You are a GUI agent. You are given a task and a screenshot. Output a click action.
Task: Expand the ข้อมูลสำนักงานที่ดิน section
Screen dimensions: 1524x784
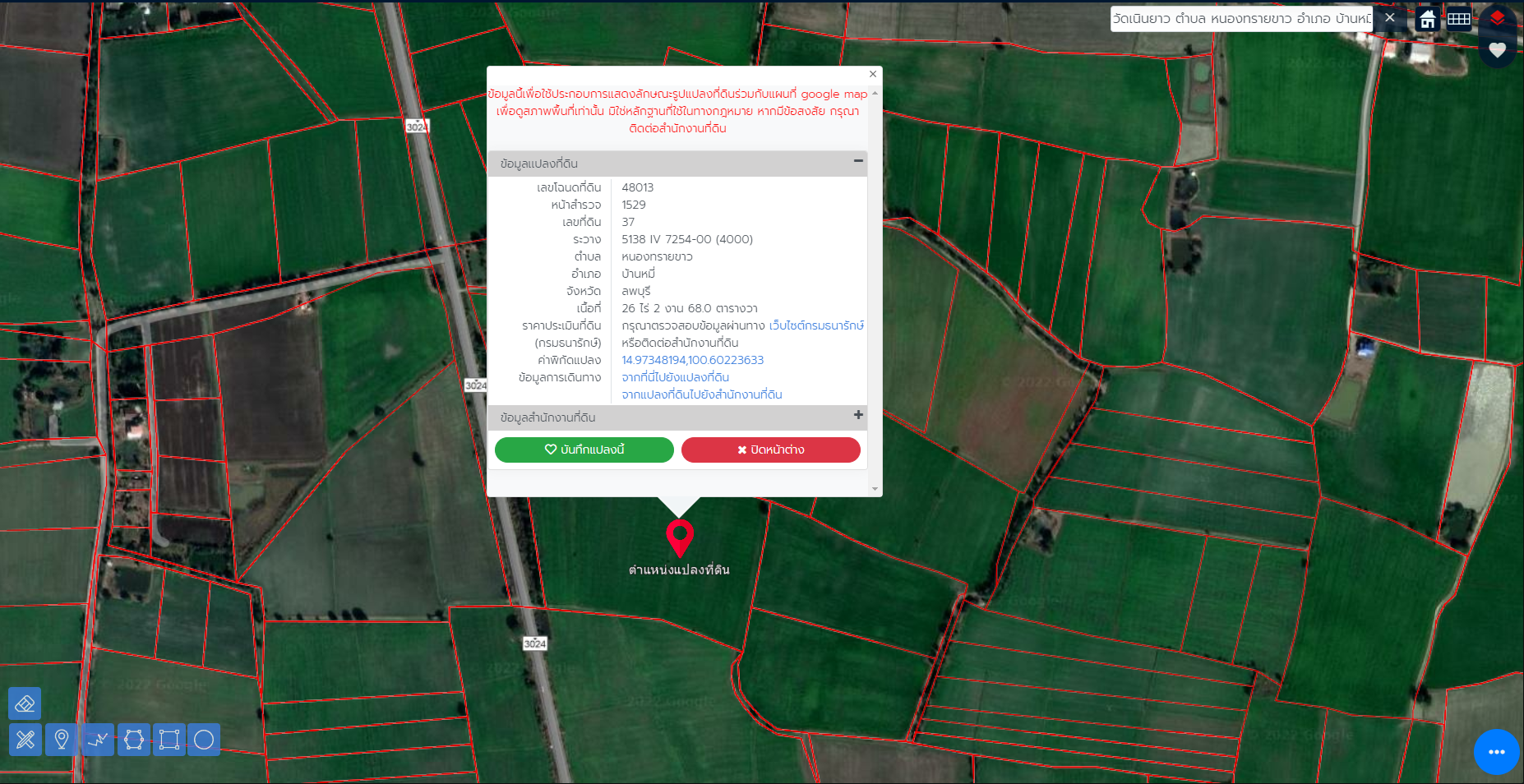(858, 415)
